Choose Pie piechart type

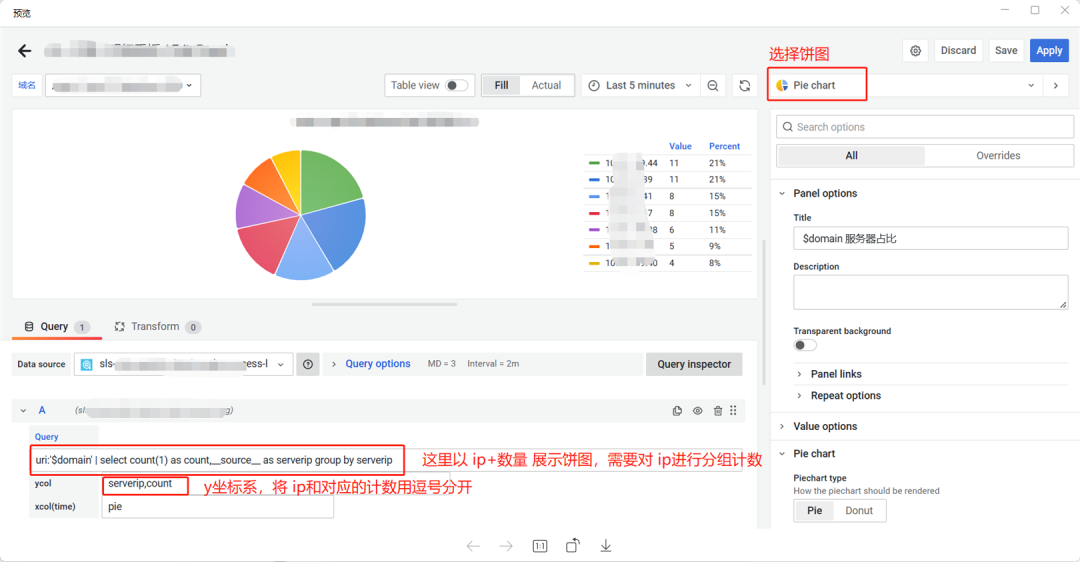click(x=814, y=510)
